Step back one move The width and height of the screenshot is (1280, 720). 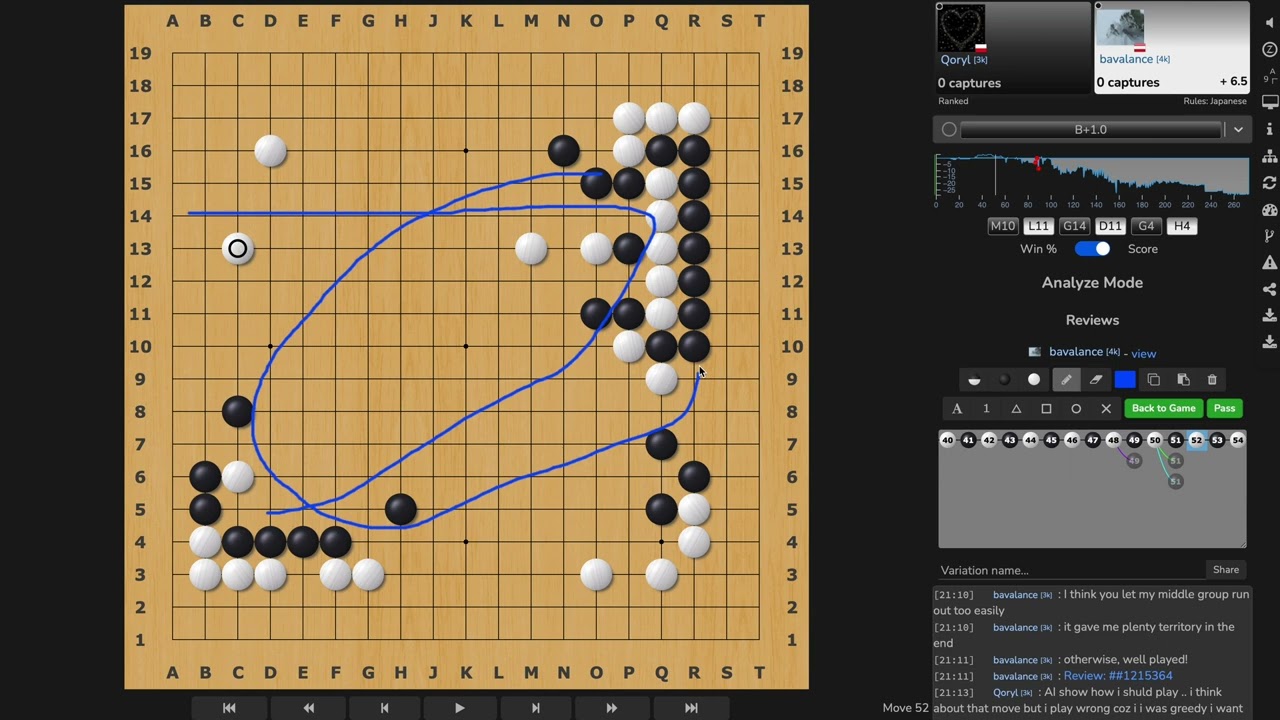coord(384,708)
